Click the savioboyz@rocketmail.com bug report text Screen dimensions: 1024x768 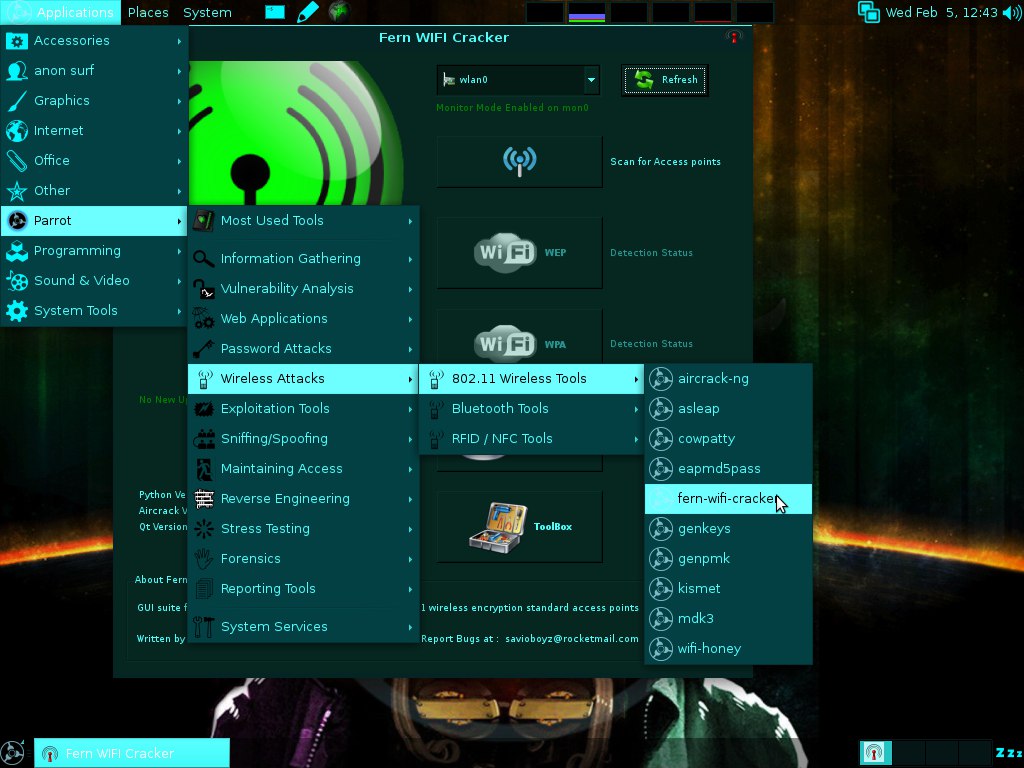[571, 639]
